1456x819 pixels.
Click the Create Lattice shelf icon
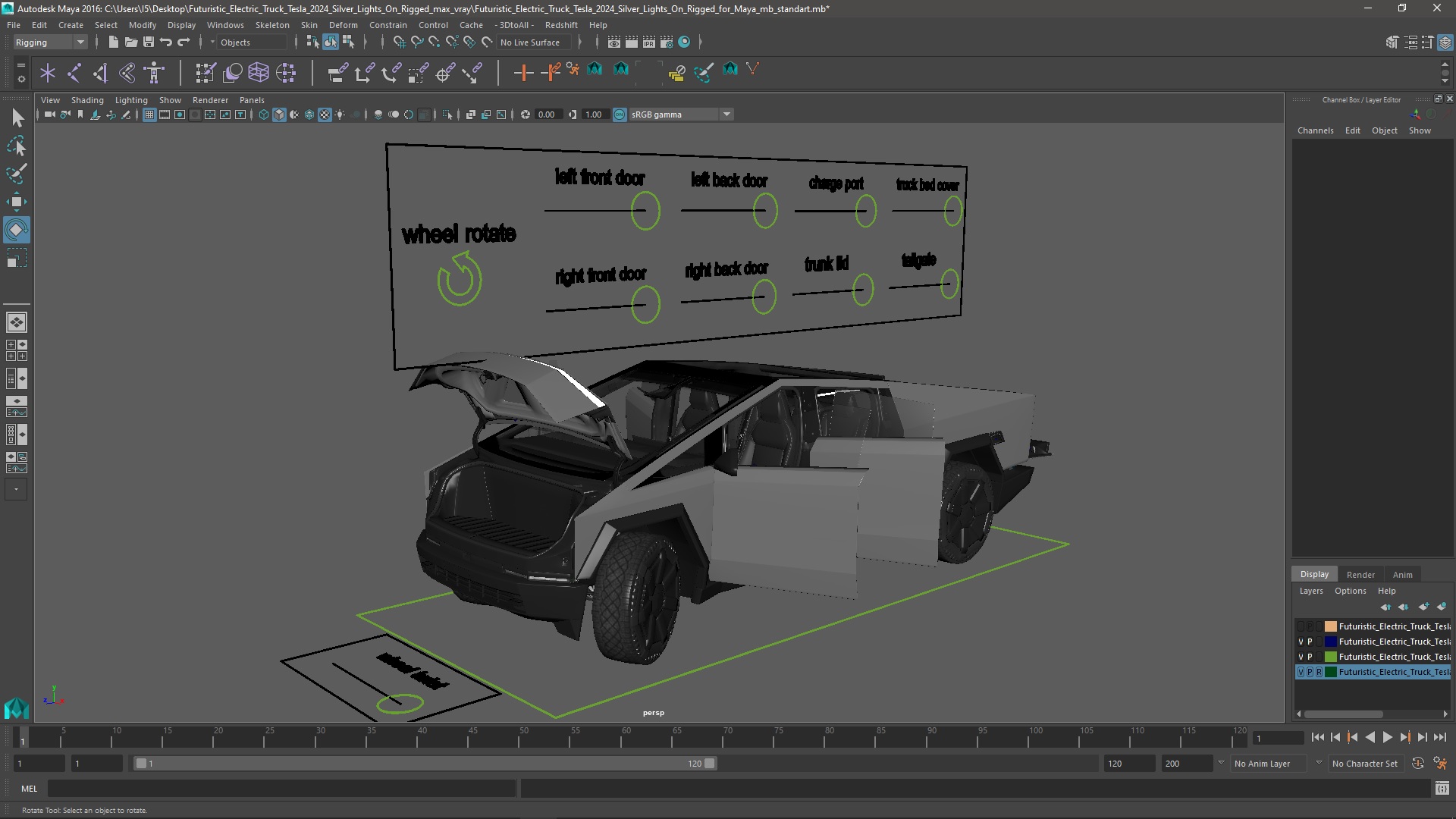259,73
